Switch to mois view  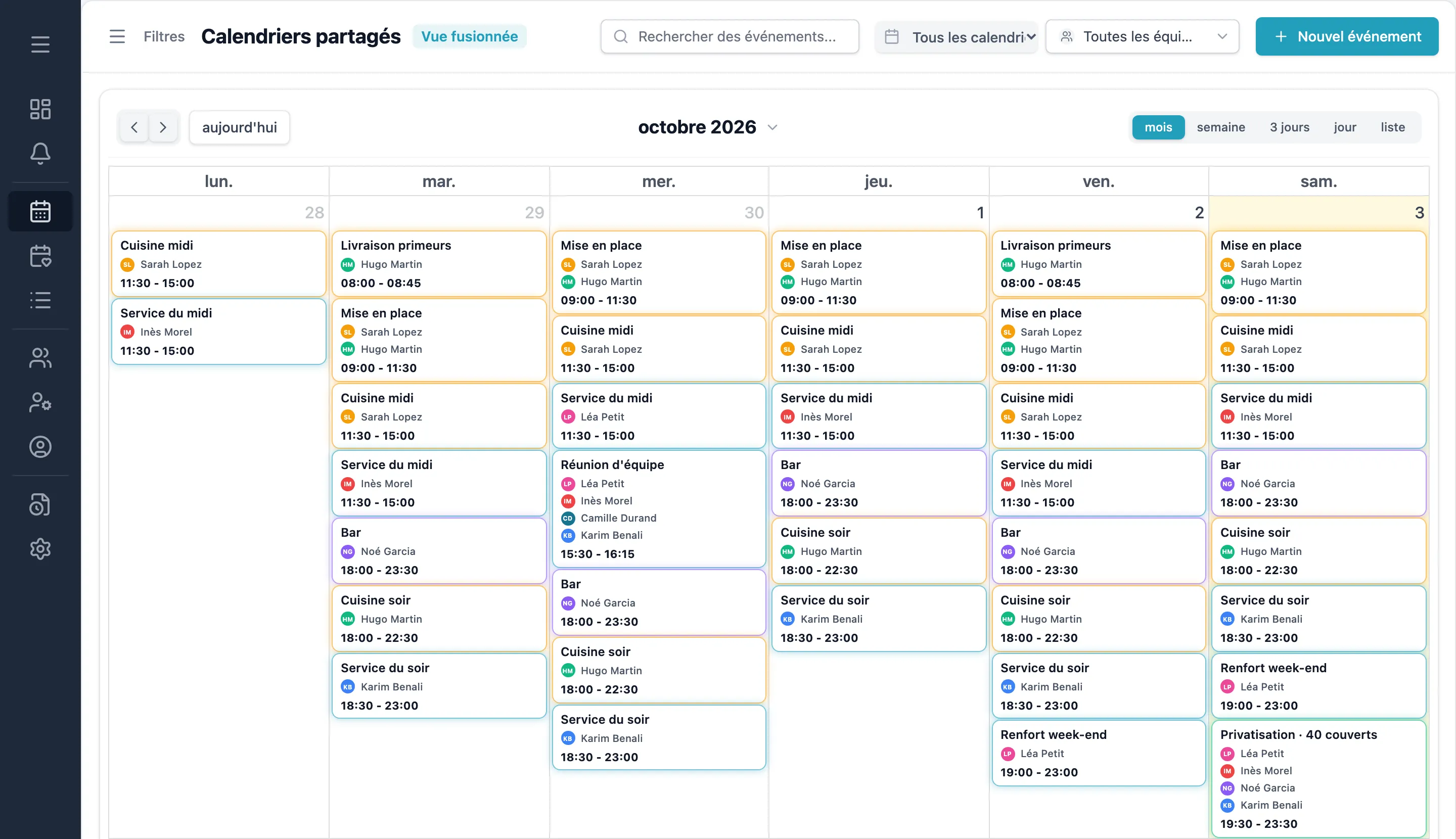1158,127
